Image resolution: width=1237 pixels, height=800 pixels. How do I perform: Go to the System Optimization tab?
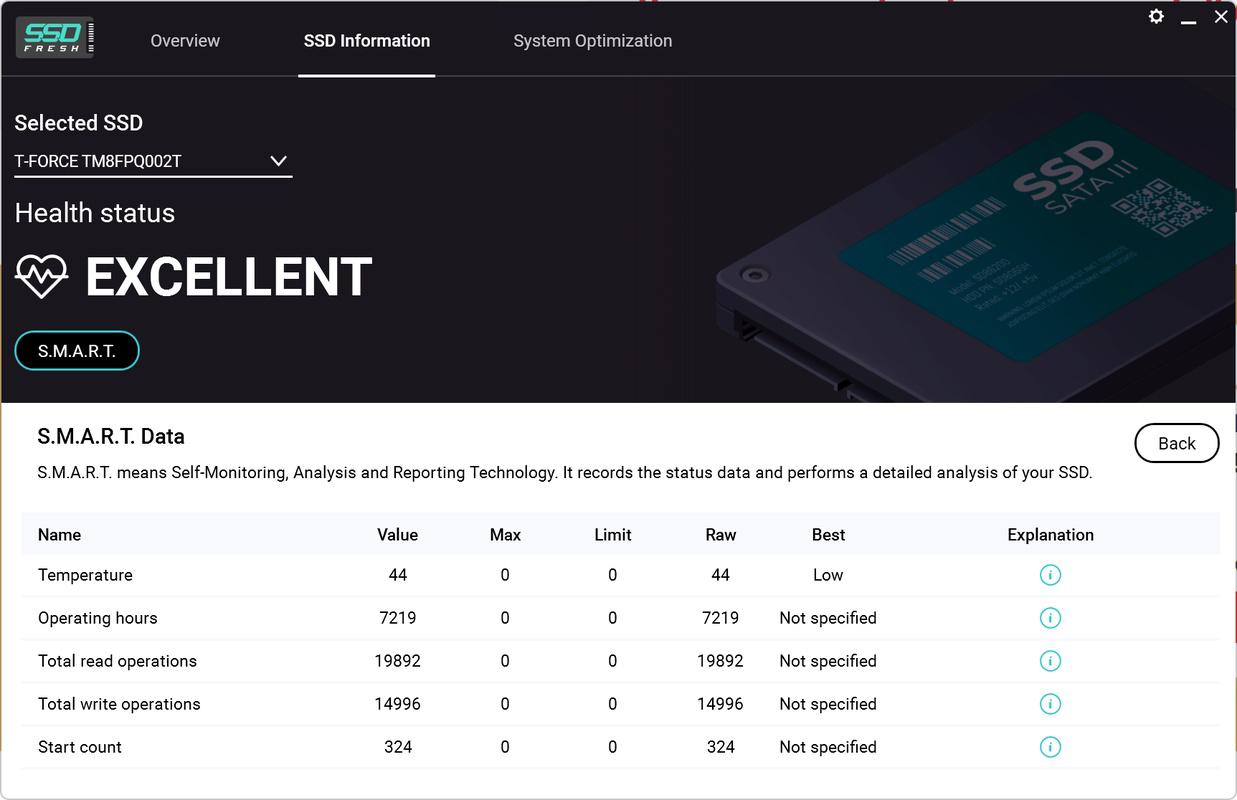[x=593, y=41]
